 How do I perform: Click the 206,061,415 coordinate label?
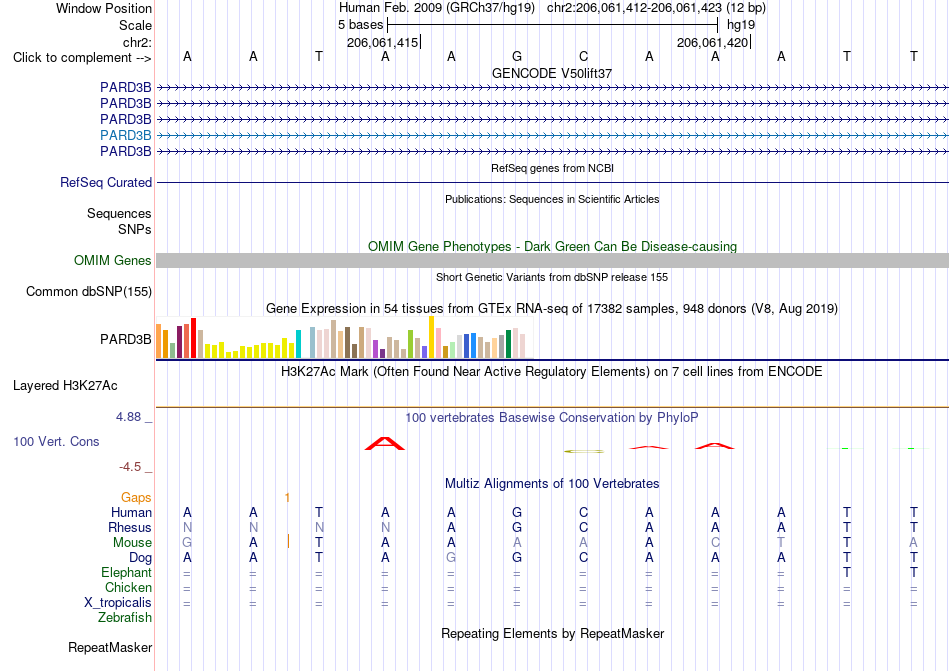click(x=382, y=42)
